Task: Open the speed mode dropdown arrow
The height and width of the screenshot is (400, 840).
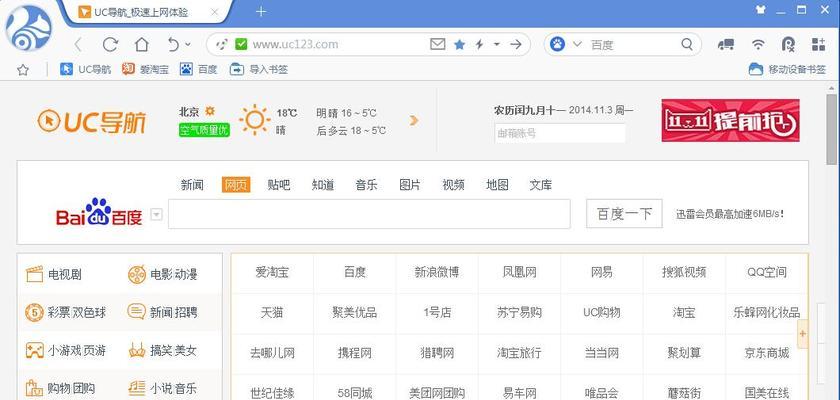Action: pos(497,44)
